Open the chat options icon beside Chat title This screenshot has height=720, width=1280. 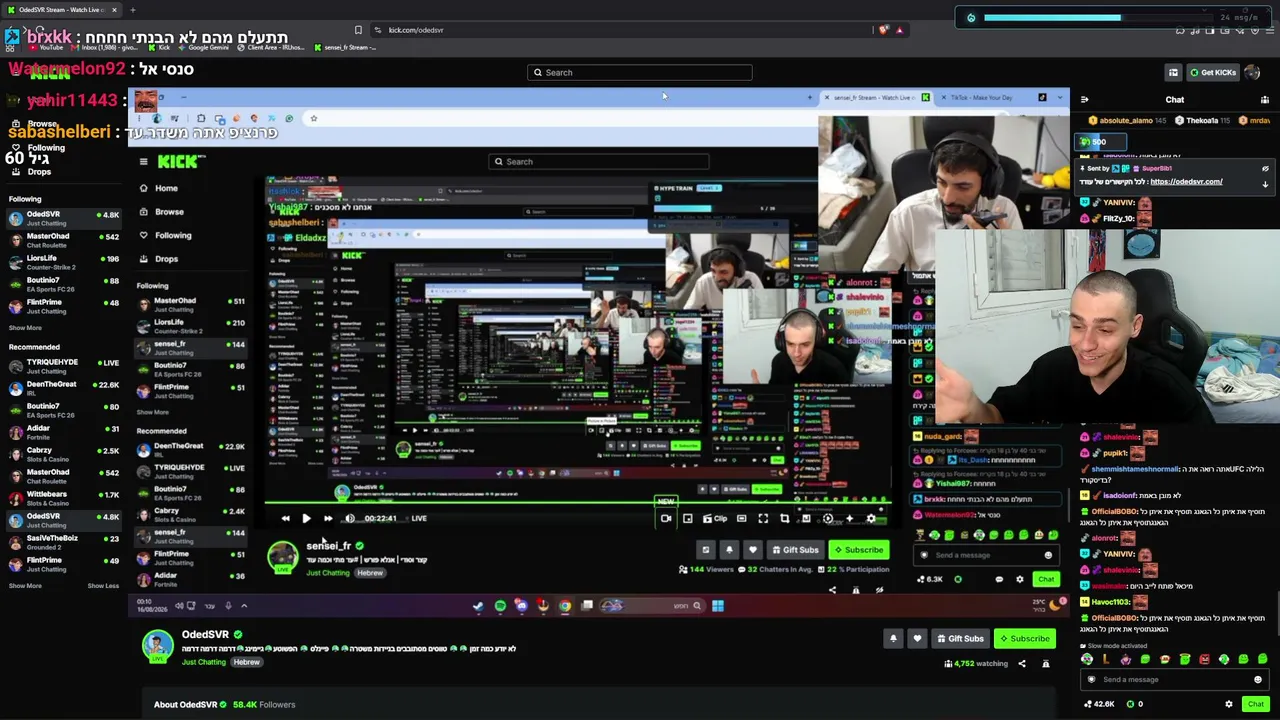tap(1264, 100)
